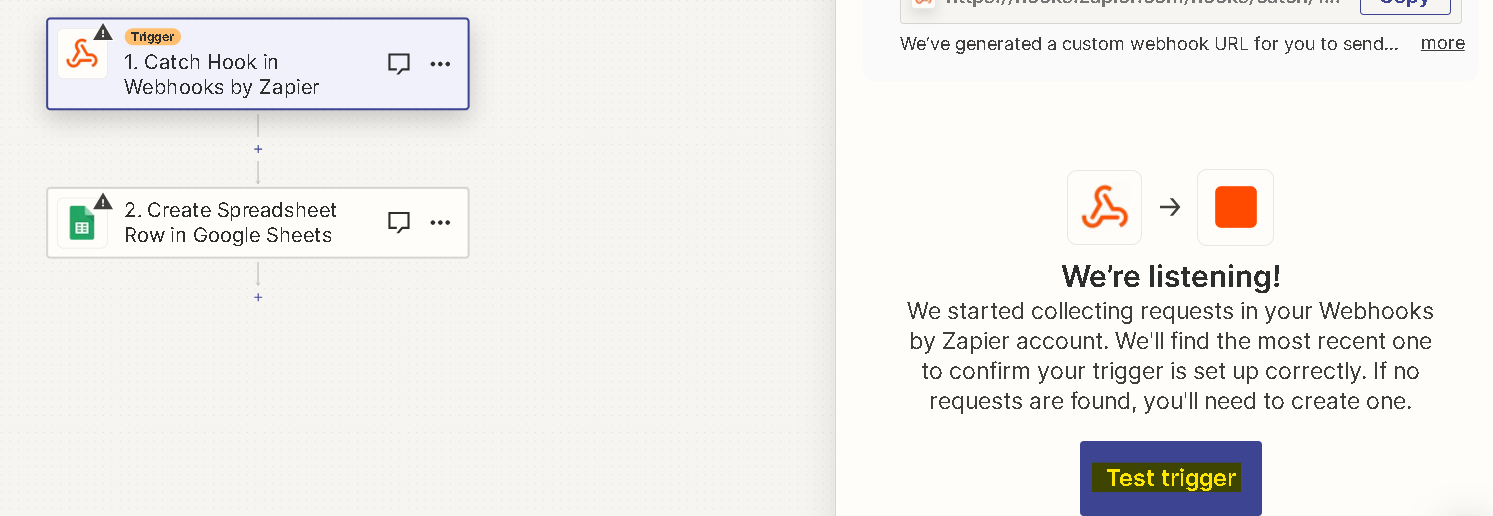This screenshot has height=516, width=1493.
Task: Add a step between trigger and Google Sheets
Action: tap(258, 149)
